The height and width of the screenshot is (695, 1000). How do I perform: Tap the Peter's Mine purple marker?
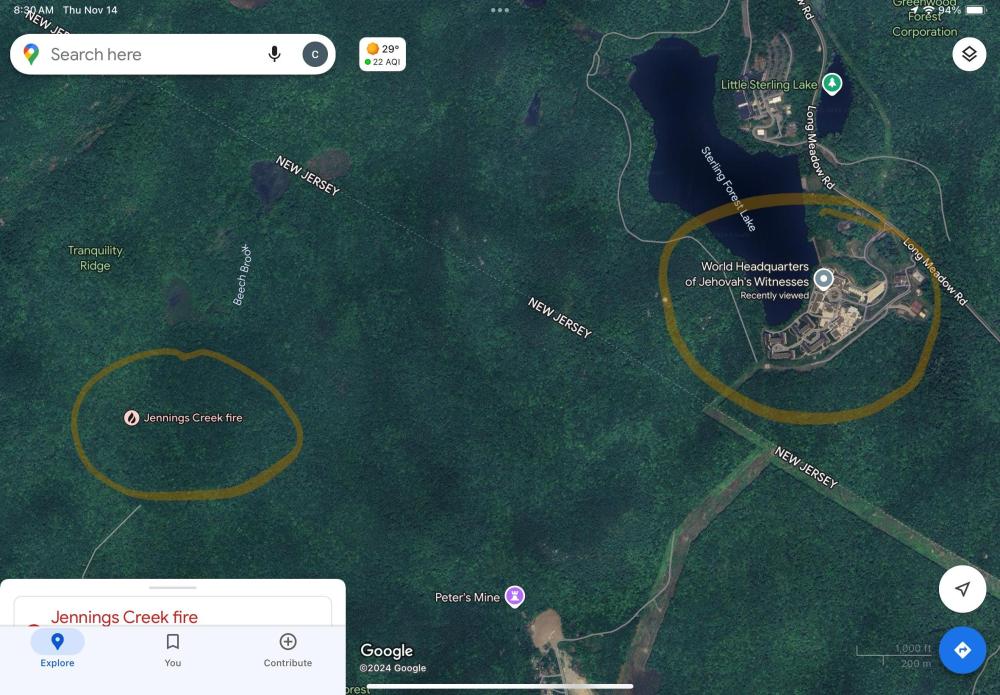(x=515, y=597)
